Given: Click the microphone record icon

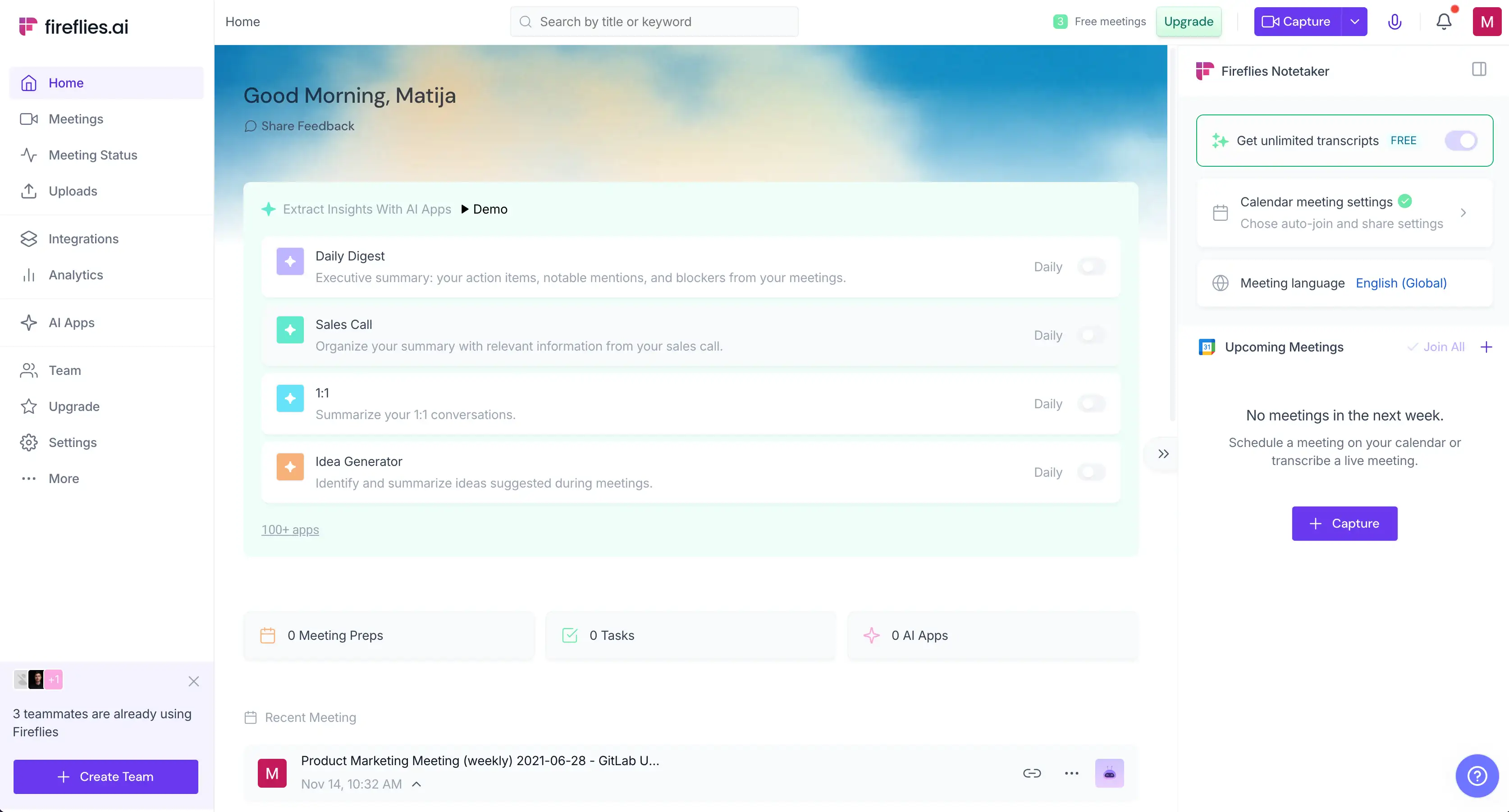Looking at the screenshot, I should tap(1394, 22).
